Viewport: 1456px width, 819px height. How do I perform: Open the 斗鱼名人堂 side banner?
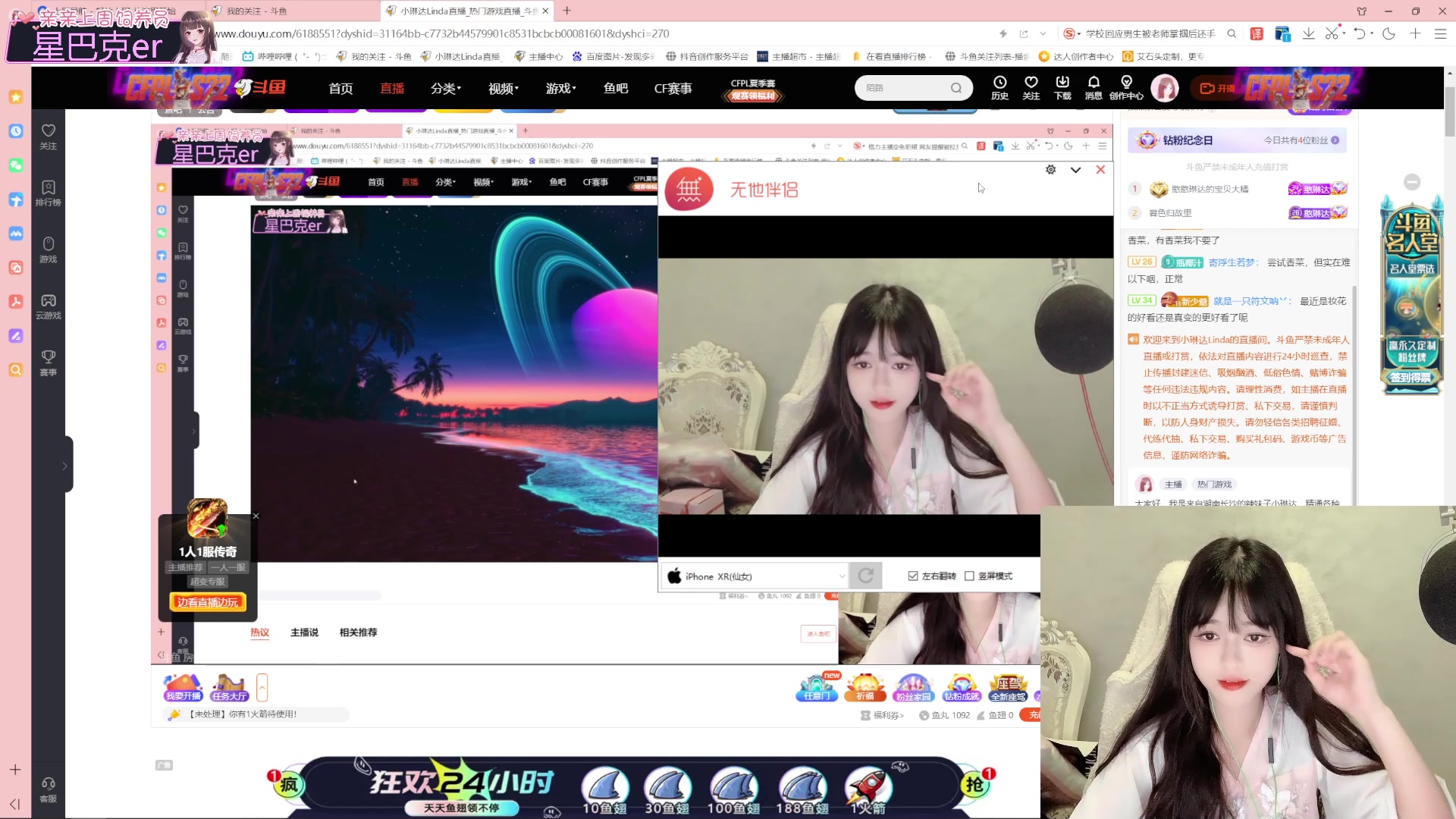point(1410,296)
